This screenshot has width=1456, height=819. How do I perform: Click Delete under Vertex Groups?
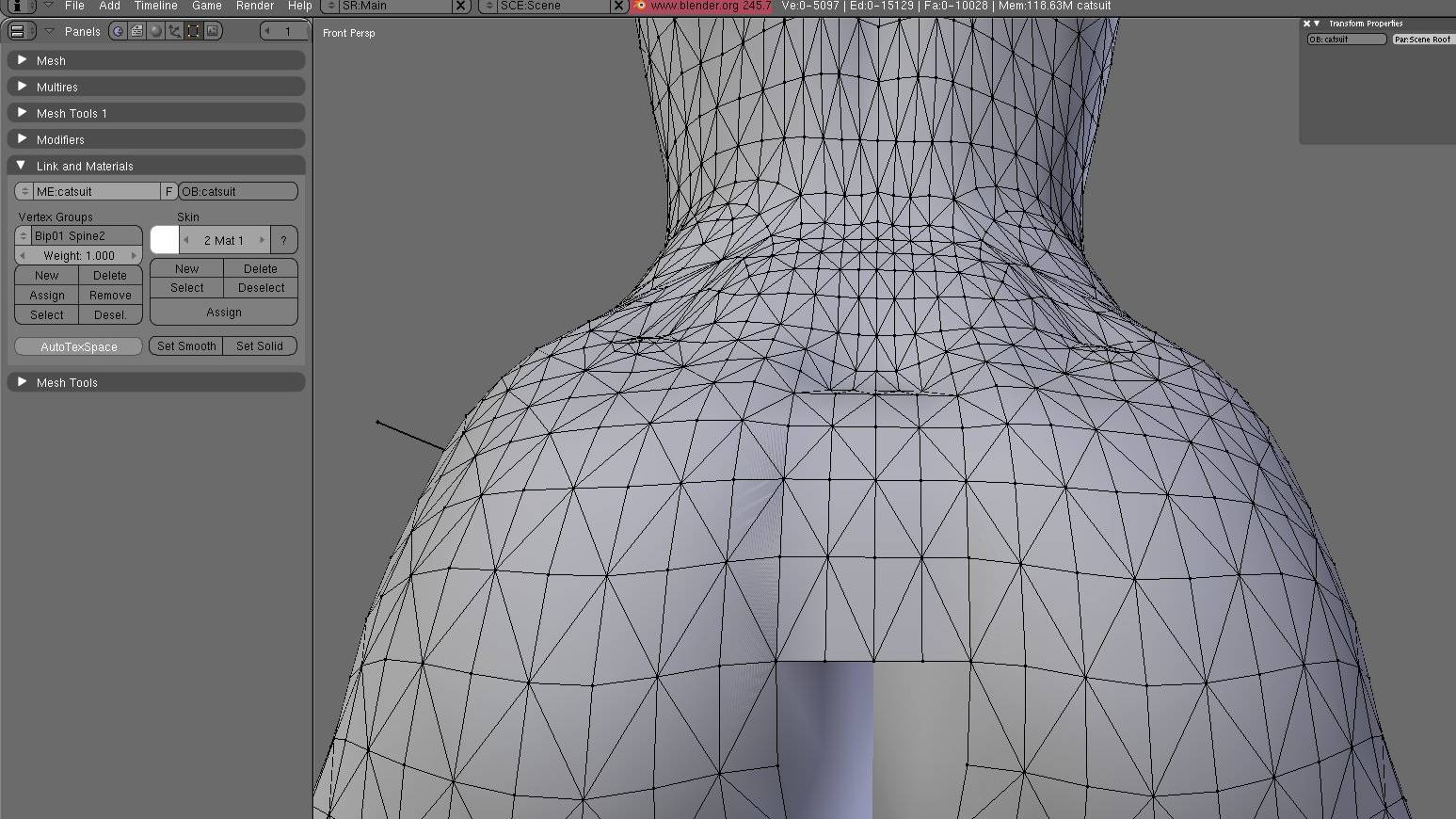click(110, 275)
